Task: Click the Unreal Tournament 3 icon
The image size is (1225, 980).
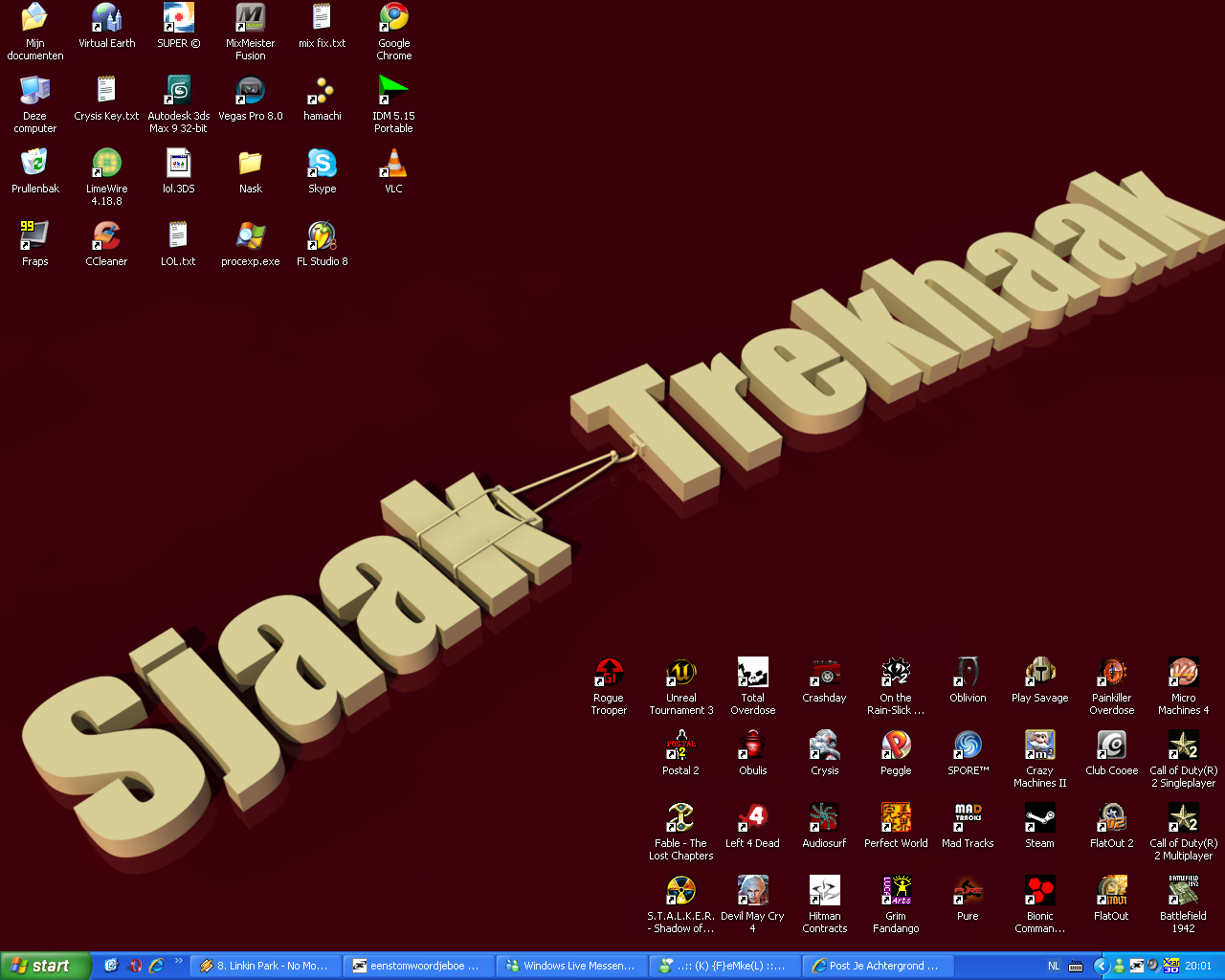Action: (x=681, y=672)
